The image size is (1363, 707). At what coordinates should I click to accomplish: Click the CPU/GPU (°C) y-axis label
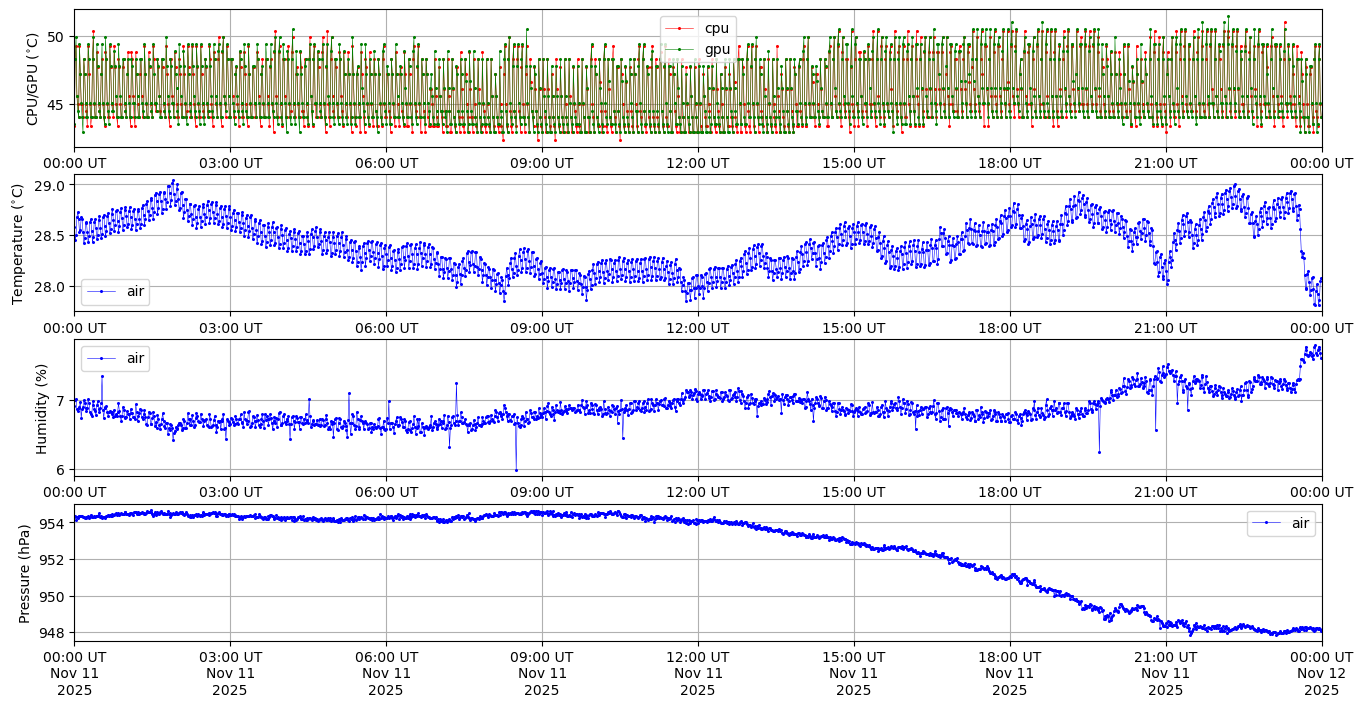coord(32,79)
